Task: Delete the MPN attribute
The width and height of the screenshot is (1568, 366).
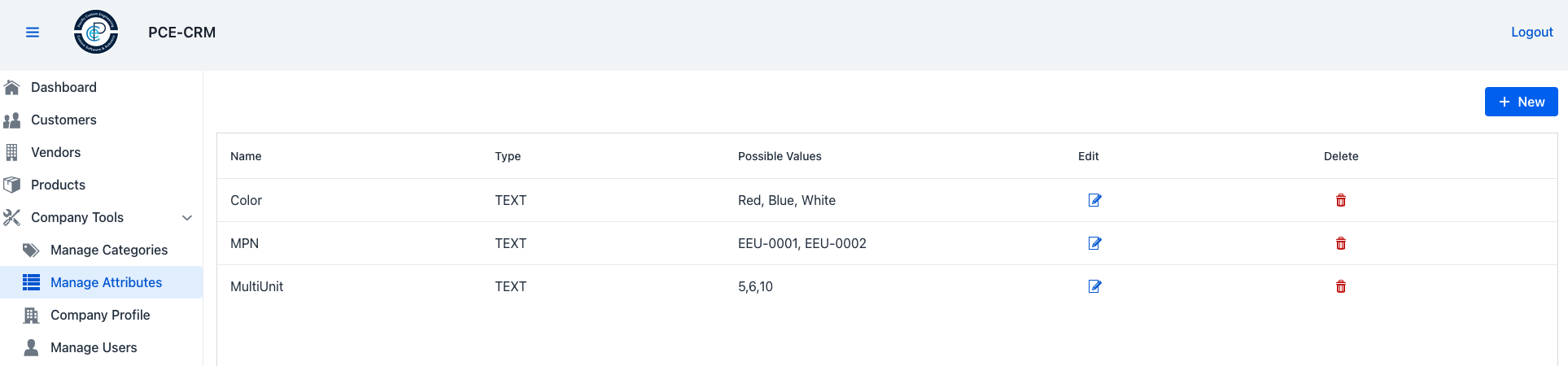Action: pyautogui.click(x=1341, y=243)
